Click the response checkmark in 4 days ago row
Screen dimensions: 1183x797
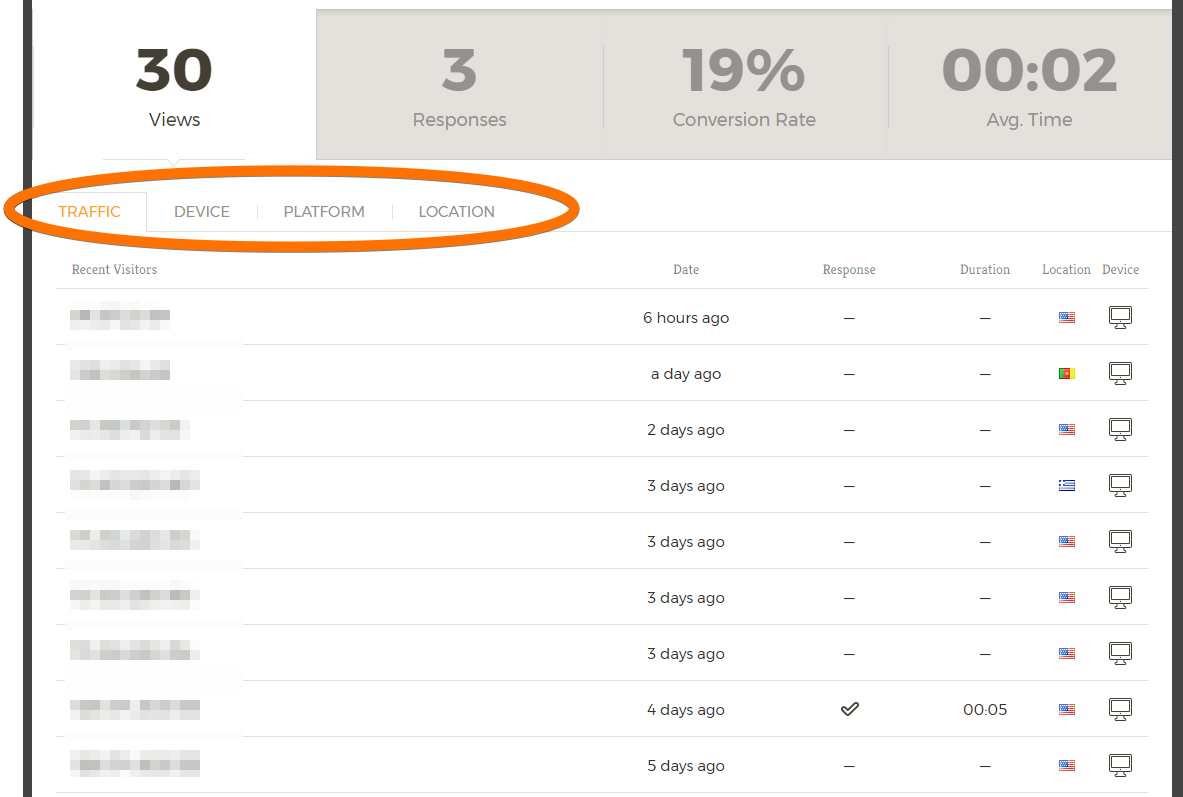tap(849, 709)
